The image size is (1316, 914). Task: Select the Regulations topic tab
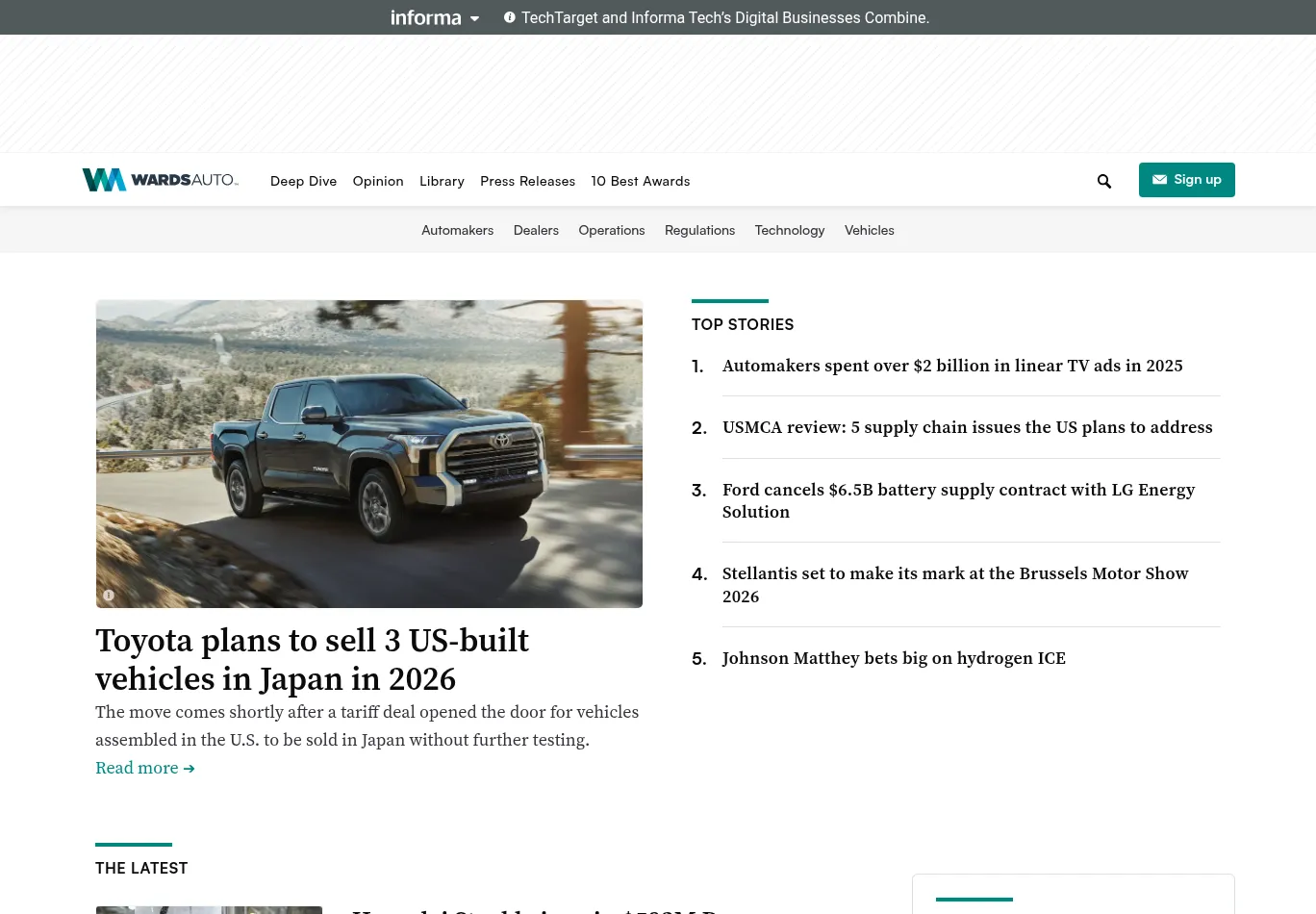pyautogui.click(x=699, y=230)
